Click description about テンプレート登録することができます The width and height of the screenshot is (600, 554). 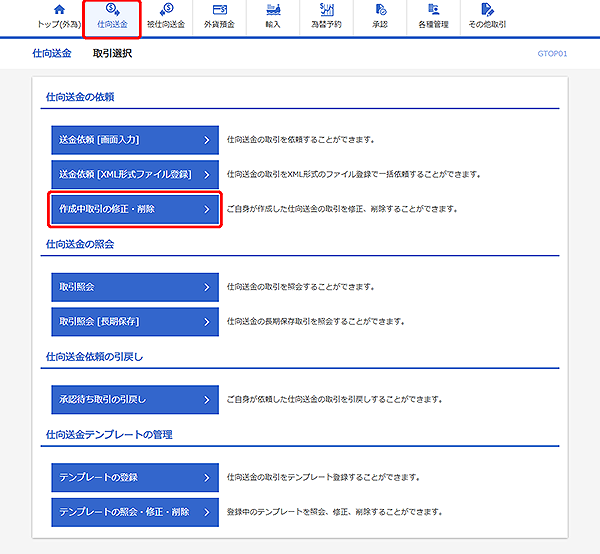324,477
